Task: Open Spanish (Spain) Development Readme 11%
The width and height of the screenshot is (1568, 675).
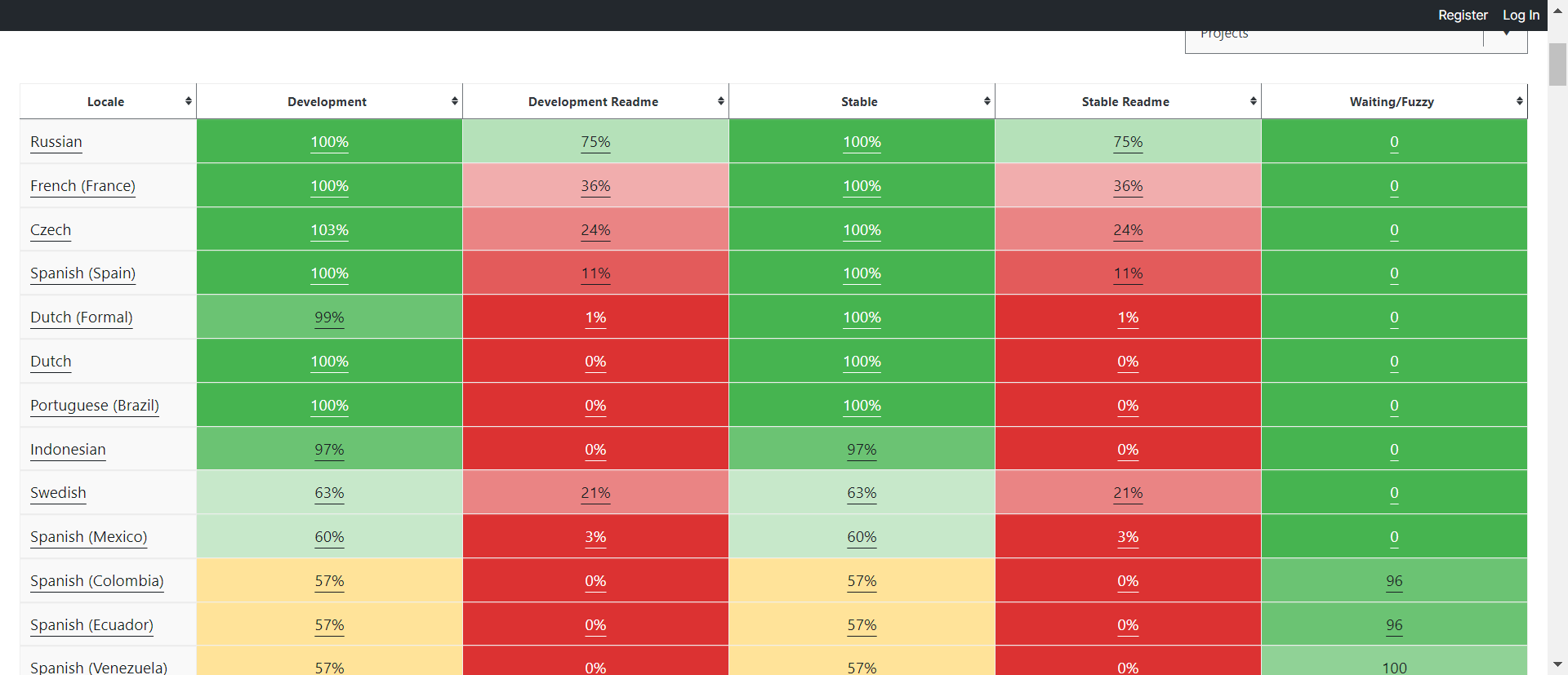Action: point(595,273)
